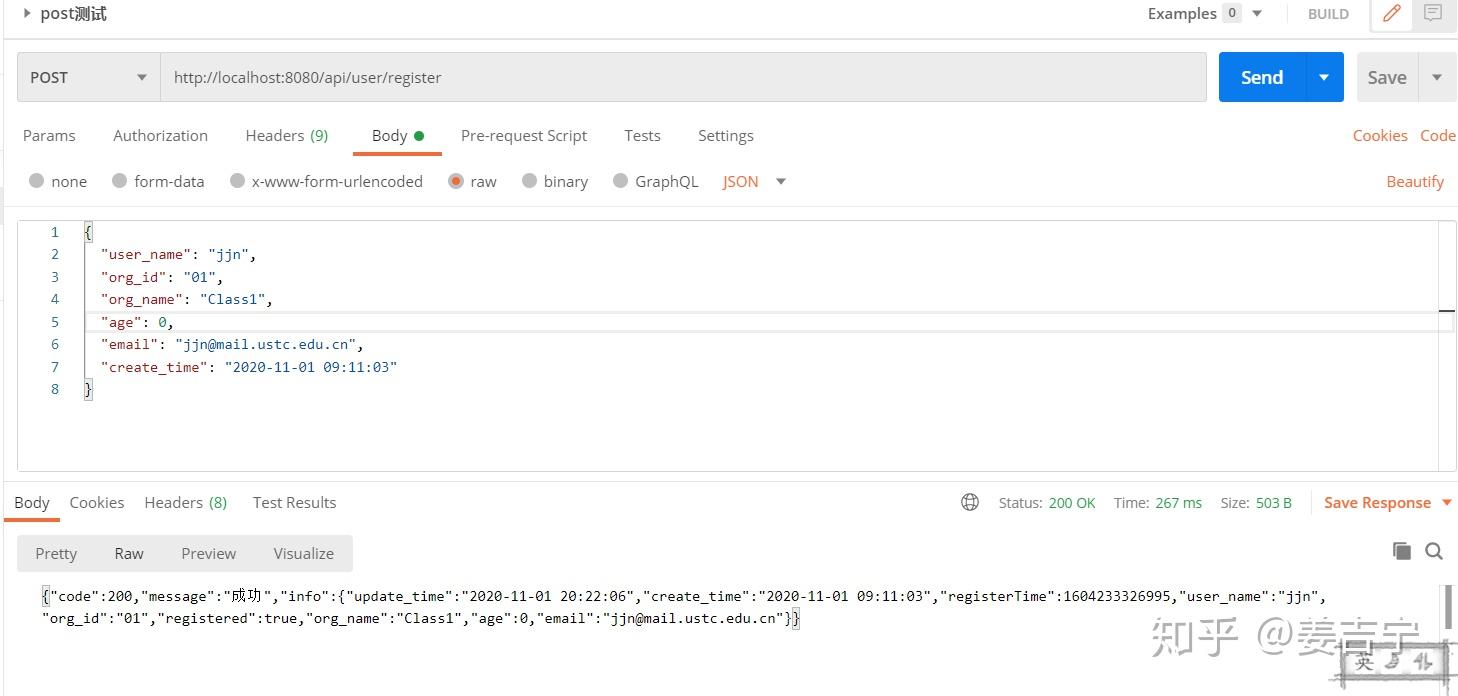This screenshot has width=1458, height=696.
Task: Switch response view to Preview
Action: [208, 554]
